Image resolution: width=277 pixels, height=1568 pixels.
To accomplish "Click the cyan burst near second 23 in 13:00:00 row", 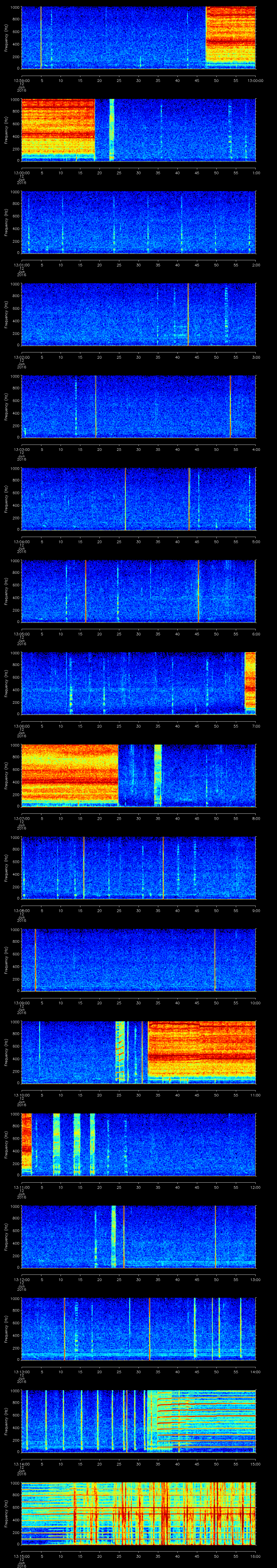I will (112, 130).
